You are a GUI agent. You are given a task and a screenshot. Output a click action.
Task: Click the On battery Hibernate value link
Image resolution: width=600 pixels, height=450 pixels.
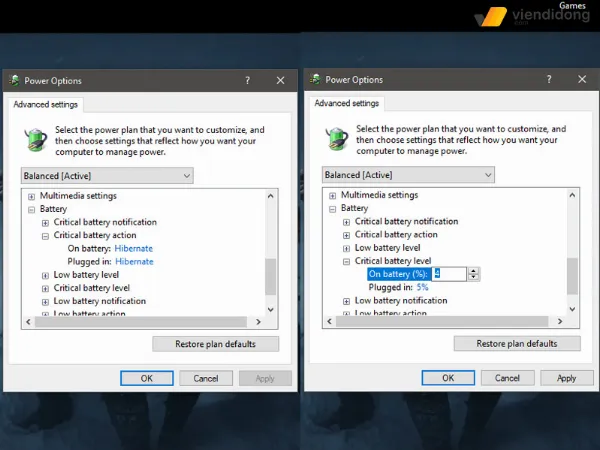133,248
